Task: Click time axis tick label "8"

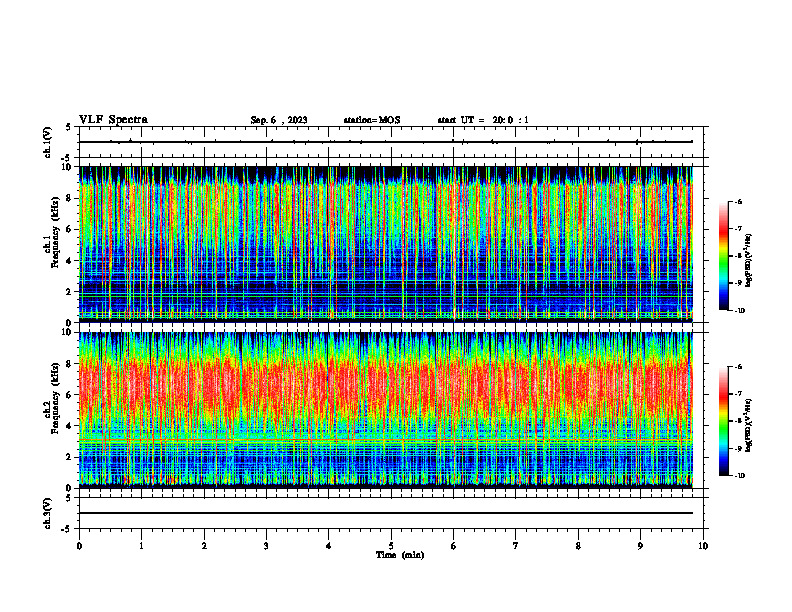Action: pyautogui.click(x=578, y=546)
